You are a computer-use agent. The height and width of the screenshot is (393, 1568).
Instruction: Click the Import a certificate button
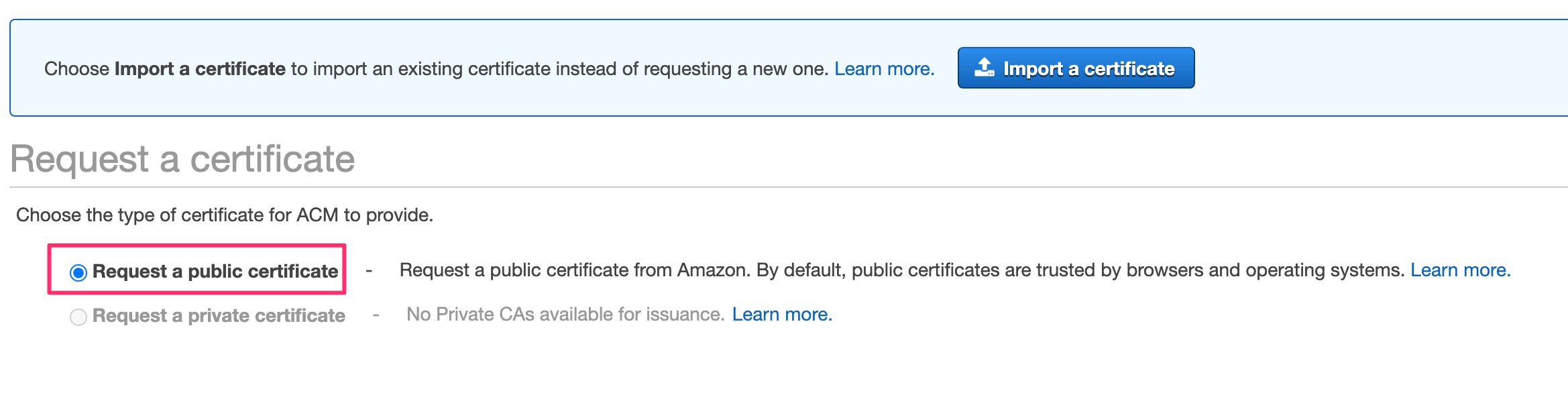tap(1076, 68)
